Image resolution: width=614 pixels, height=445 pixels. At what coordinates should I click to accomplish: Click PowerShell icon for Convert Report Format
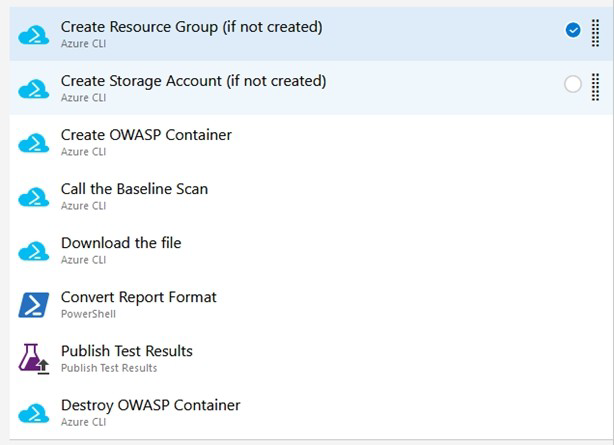(34, 304)
